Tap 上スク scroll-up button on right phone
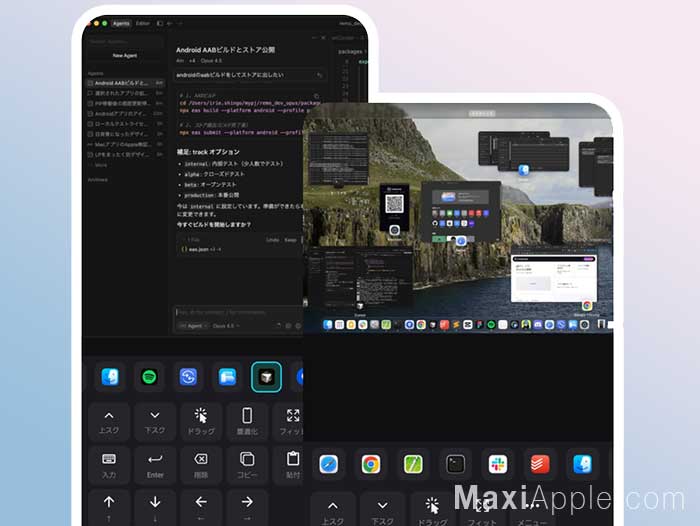This screenshot has height=526, width=700. [x=333, y=510]
